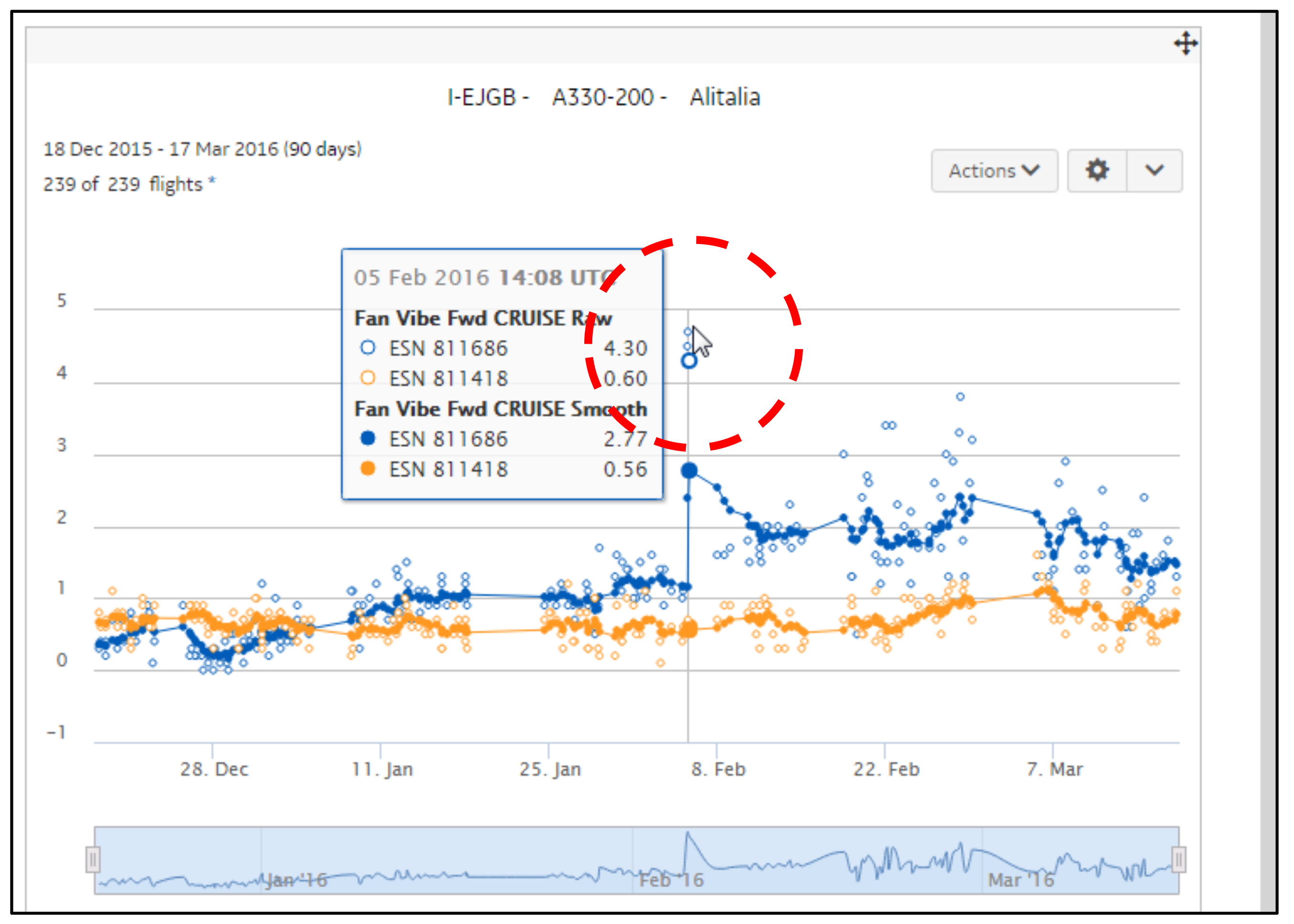Screen dimensions: 1294x924
Task: Click the 239 of 239 flights text
Action: click(129, 184)
